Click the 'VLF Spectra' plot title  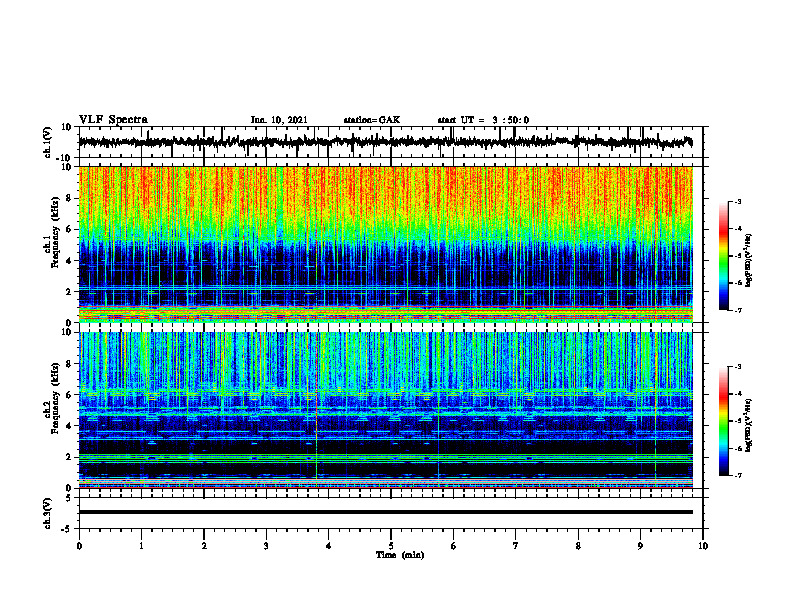click(113, 120)
